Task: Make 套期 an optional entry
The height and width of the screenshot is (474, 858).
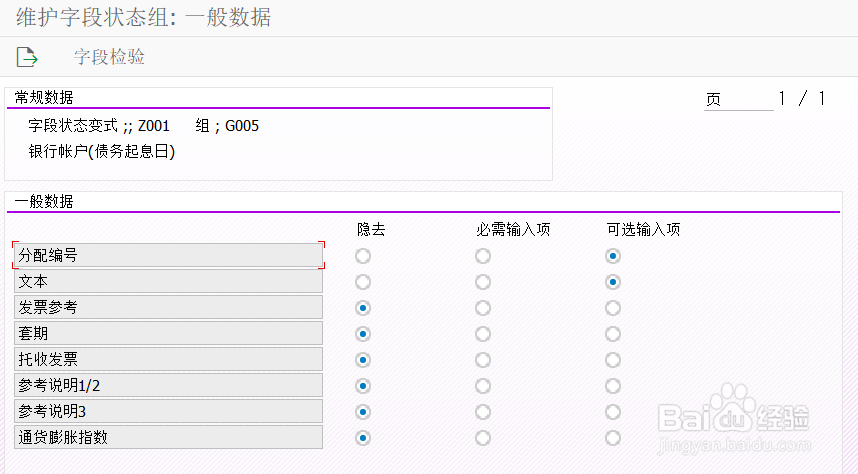Action: pyautogui.click(x=613, y=334)
